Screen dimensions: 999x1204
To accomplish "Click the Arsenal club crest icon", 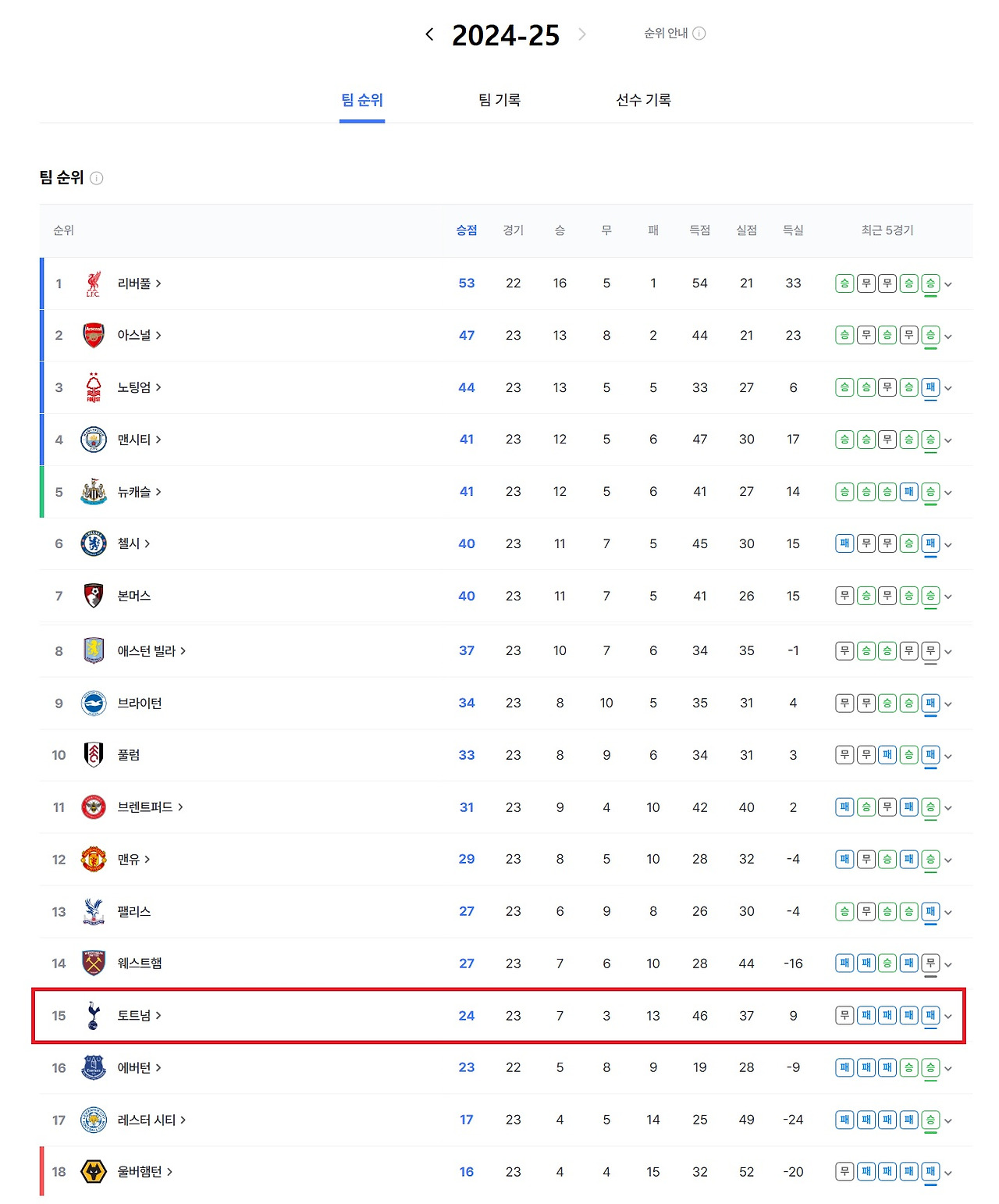I will pos(94,335).
